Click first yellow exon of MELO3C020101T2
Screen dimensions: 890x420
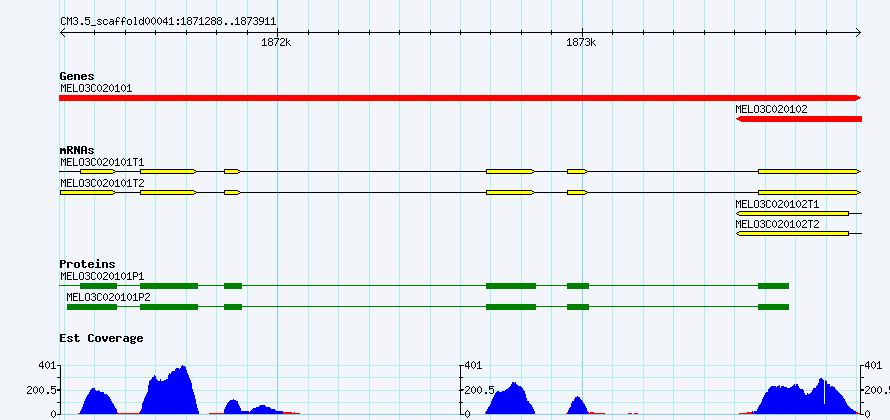coord(88,192)
